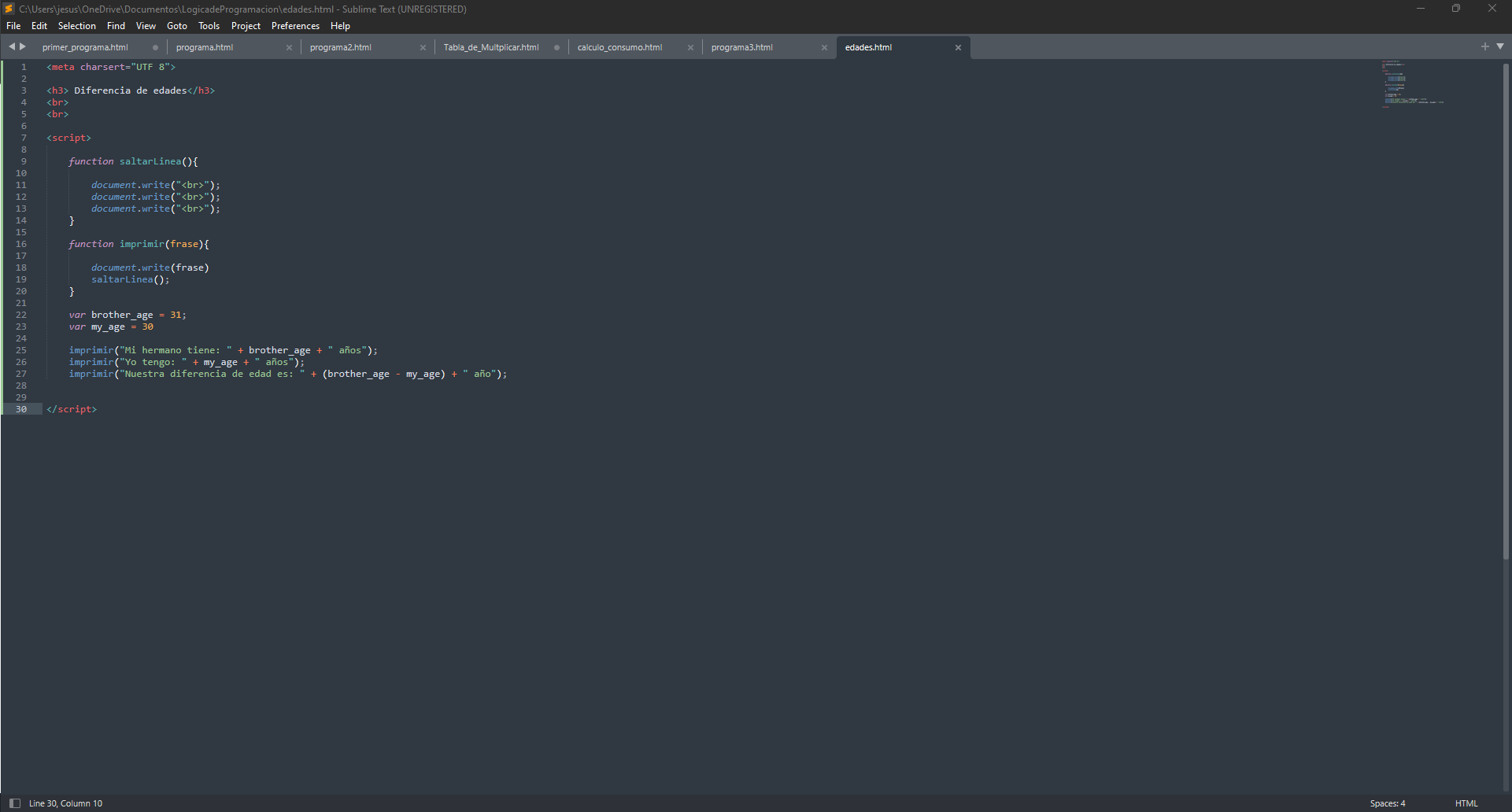The image size is (1512, 812).
Task: Click the opening <script> tag
Action: [68, 138]
